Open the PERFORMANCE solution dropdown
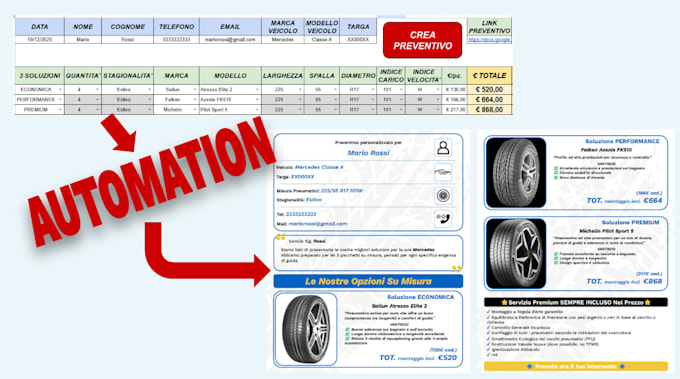The image size is (680, 379). tap(60, 99)
